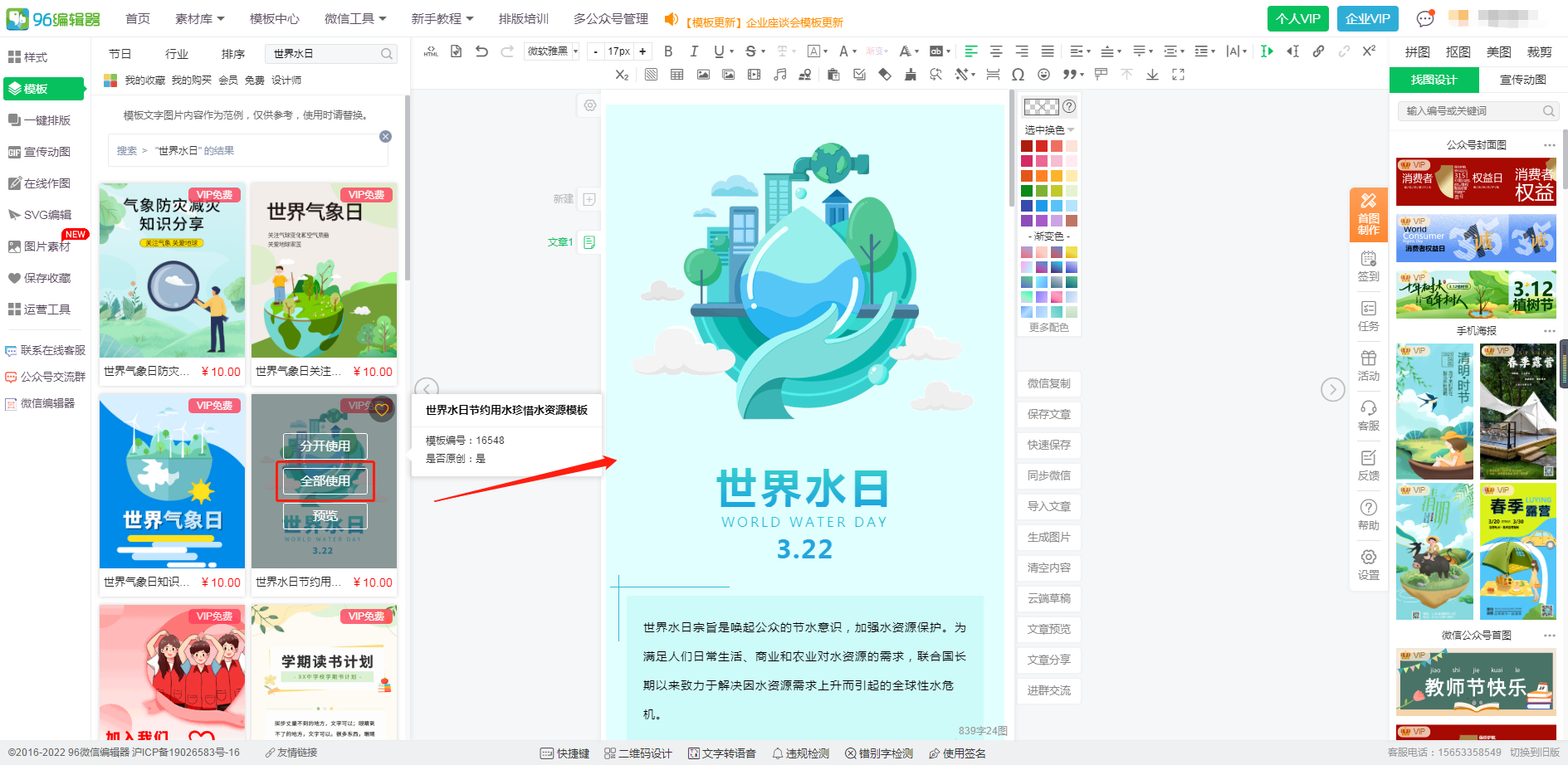Toggle fullscreen editor icon
The image size is (1568, 765).
pos(1178,75)
